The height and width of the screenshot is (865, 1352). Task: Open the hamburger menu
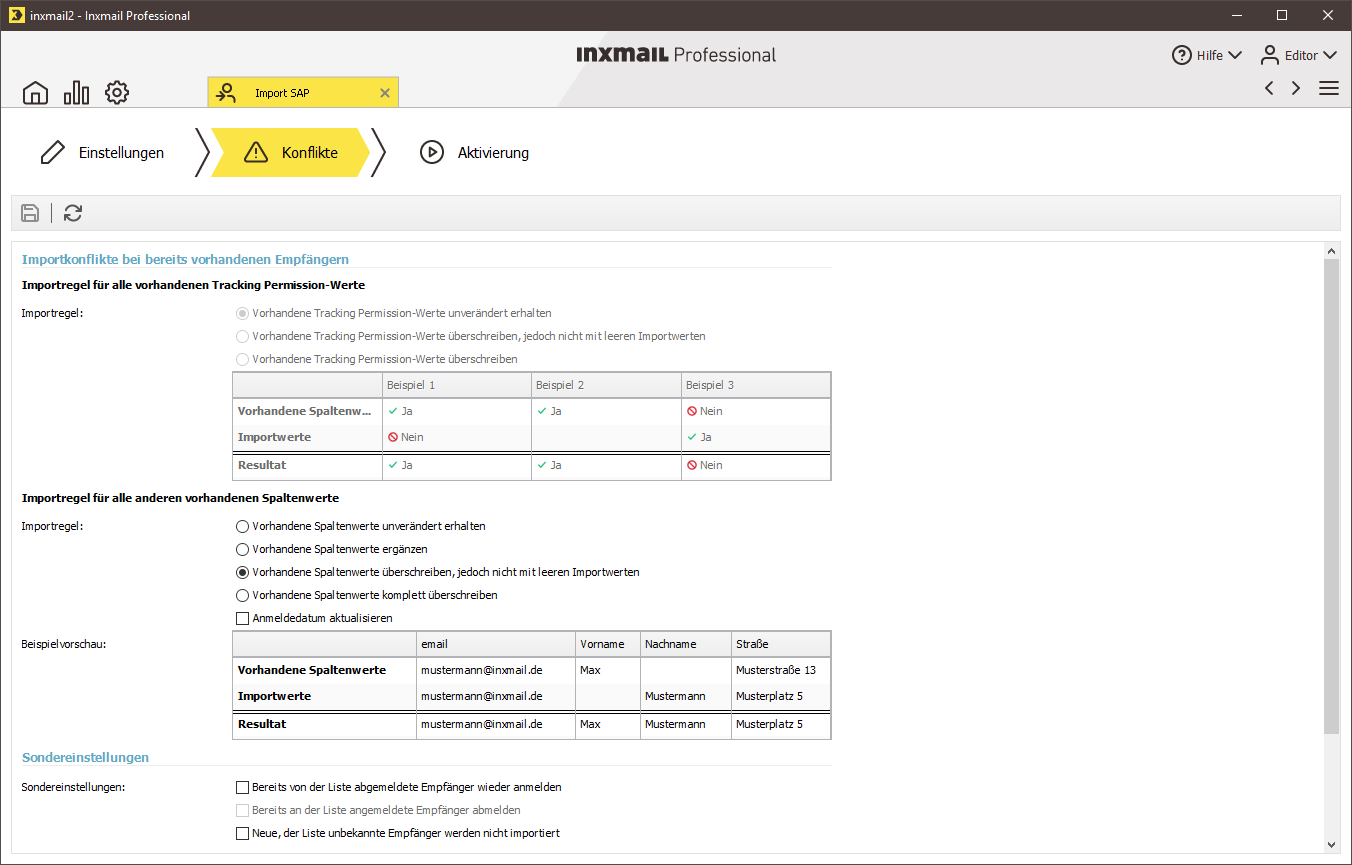(x=1329, y=88)
